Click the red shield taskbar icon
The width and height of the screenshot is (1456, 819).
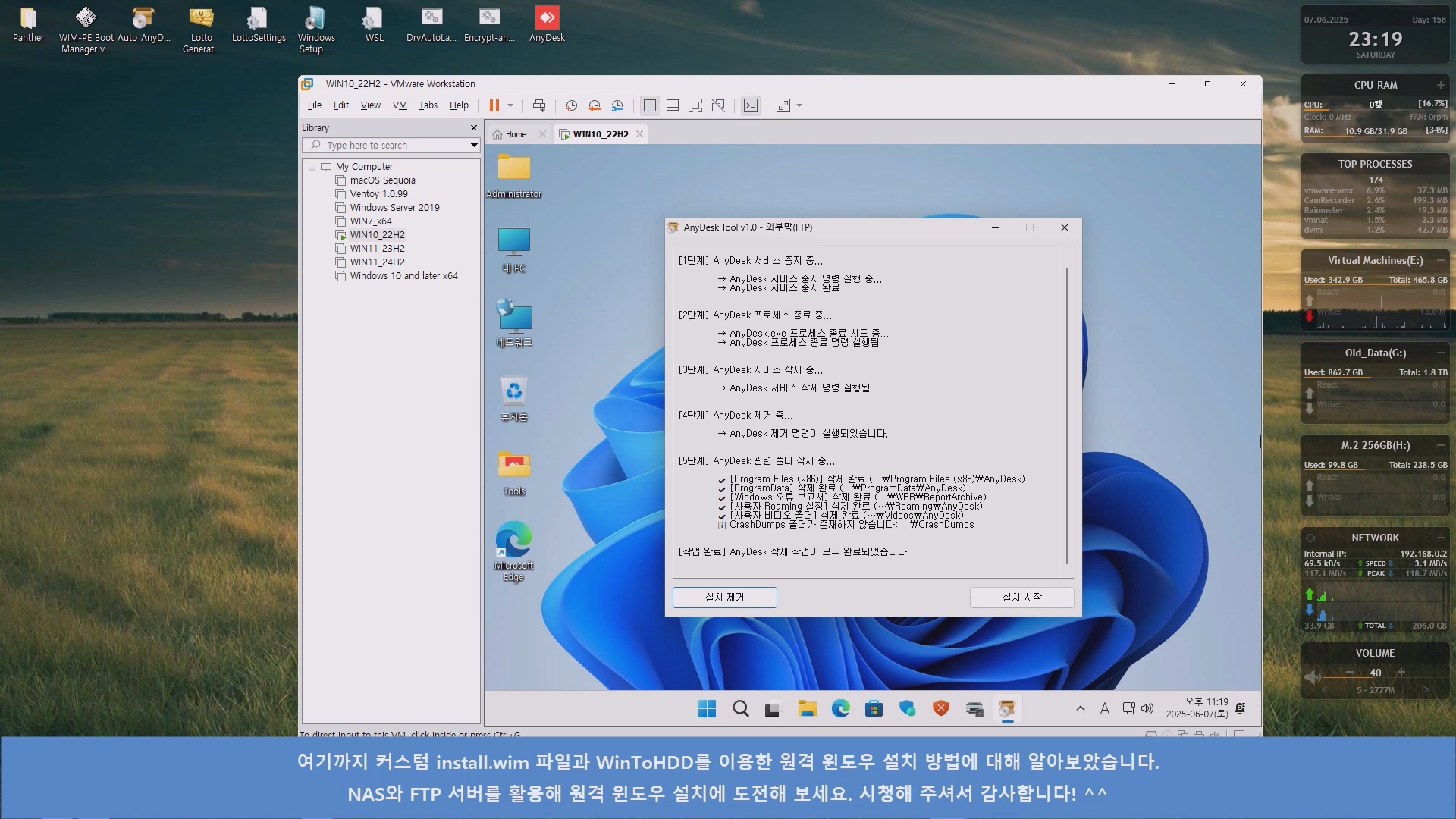coord(941,709)
